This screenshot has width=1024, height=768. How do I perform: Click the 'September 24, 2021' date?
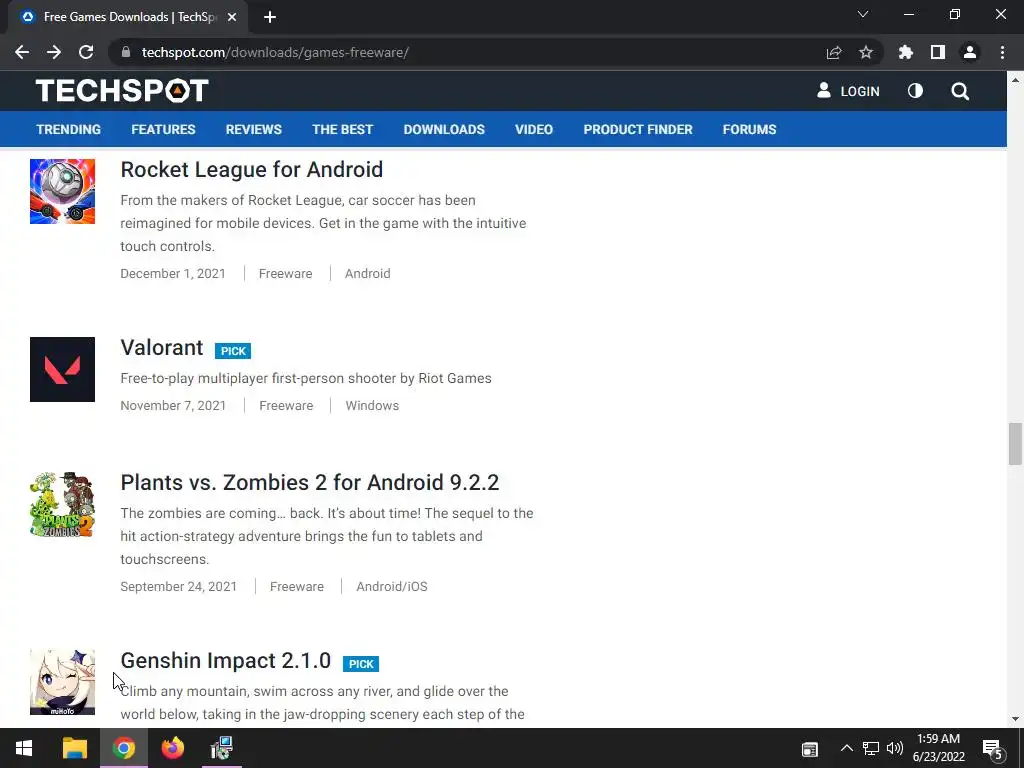coord(178,586)
